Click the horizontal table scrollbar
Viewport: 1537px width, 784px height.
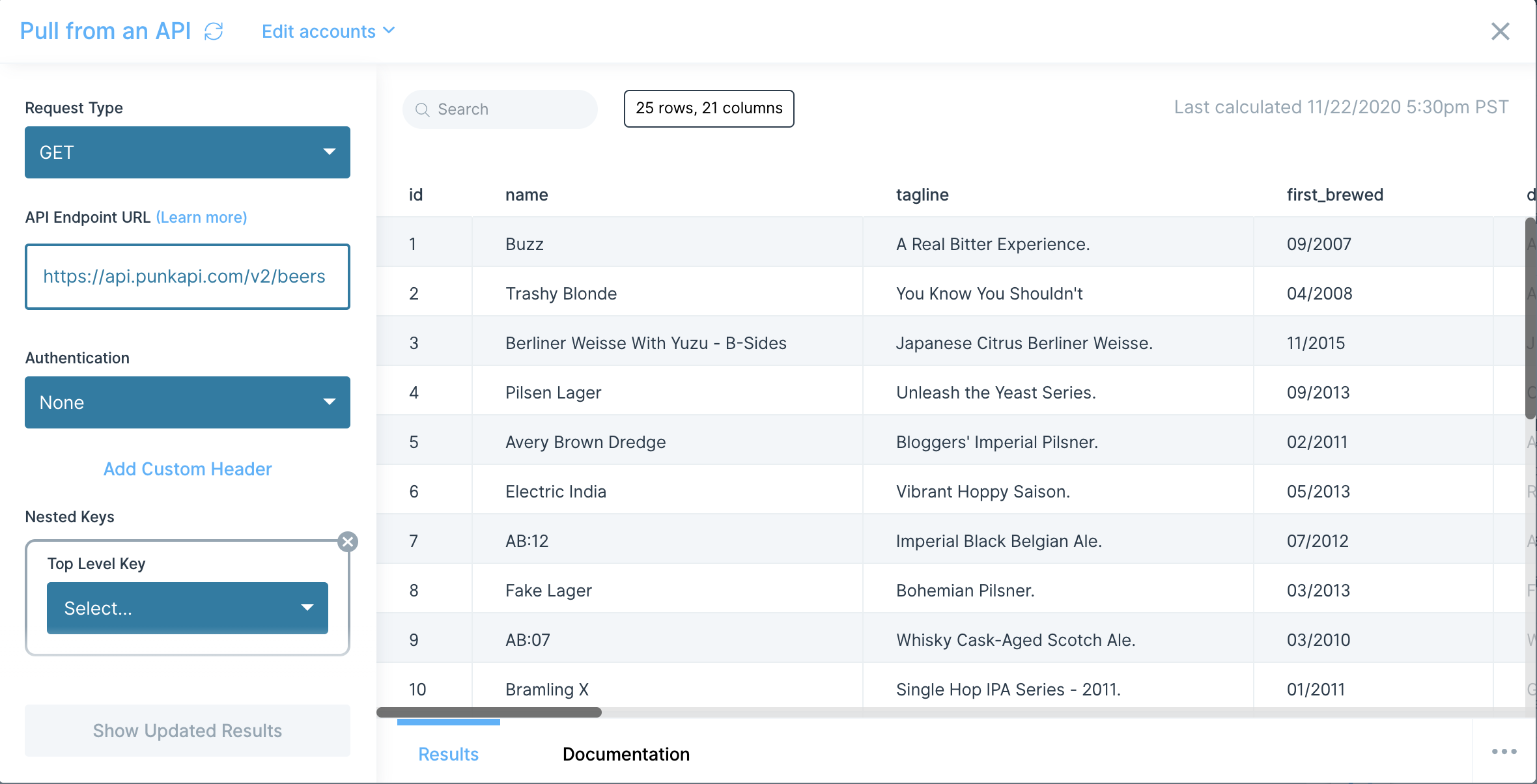[489, 712]
